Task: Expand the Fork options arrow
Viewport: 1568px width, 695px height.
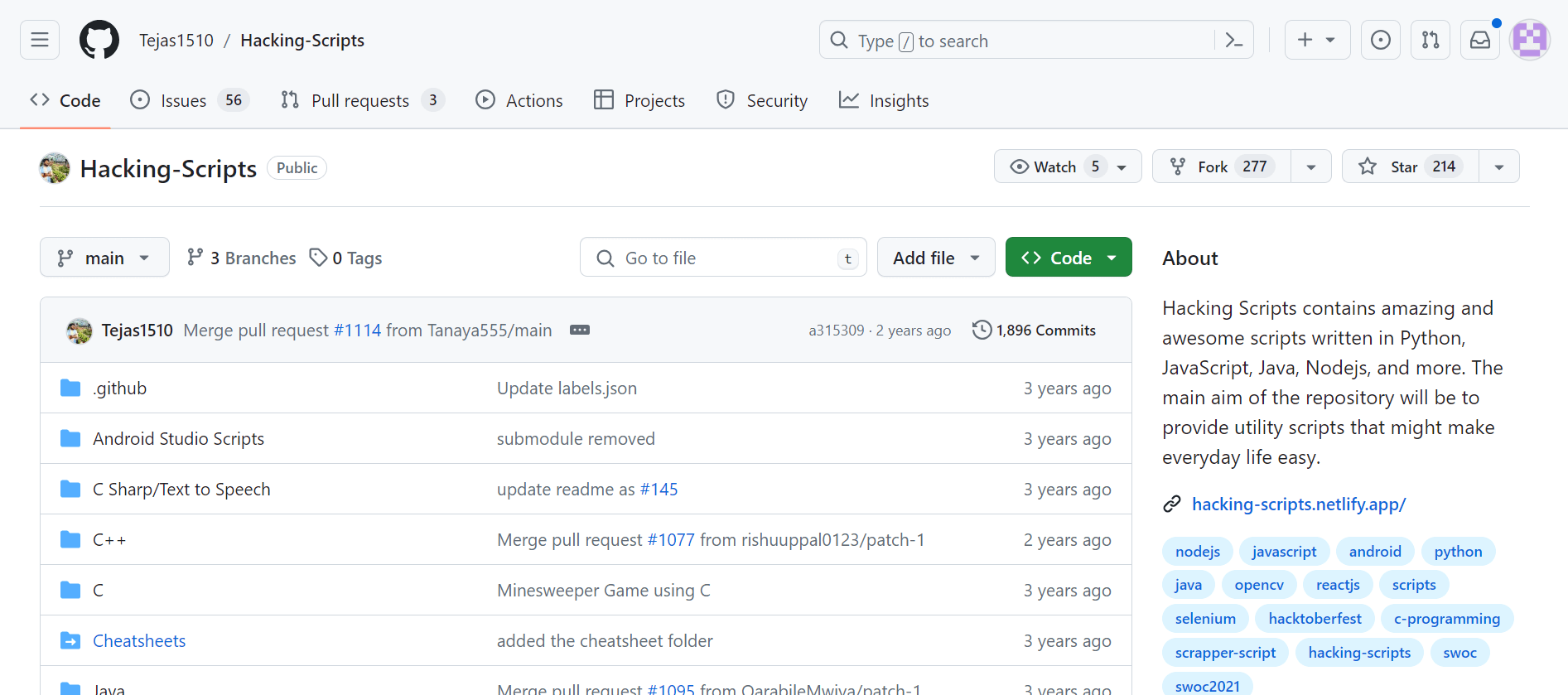Action: 1311,167
